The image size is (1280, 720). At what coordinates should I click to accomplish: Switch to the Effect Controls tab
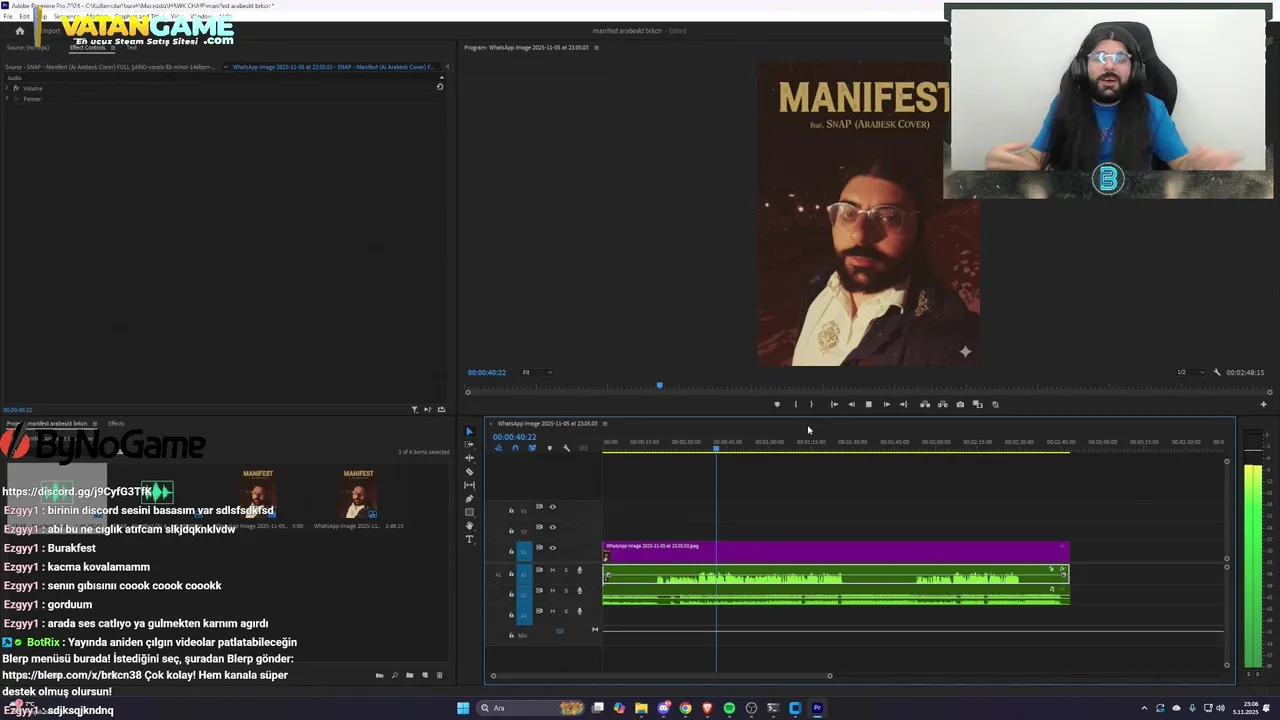(x=87, y=47)
